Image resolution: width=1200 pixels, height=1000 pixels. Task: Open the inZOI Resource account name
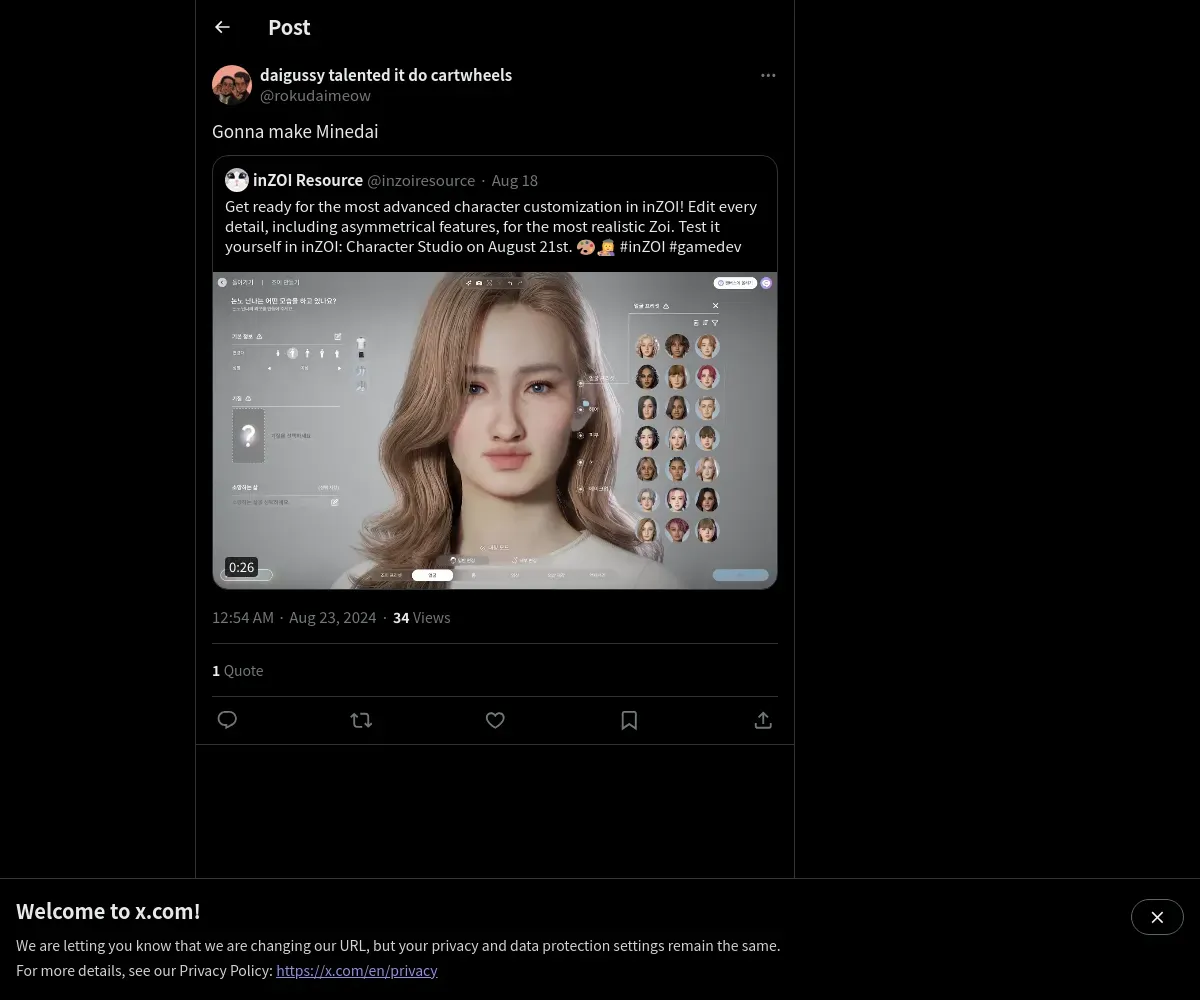tap(308, 180)
